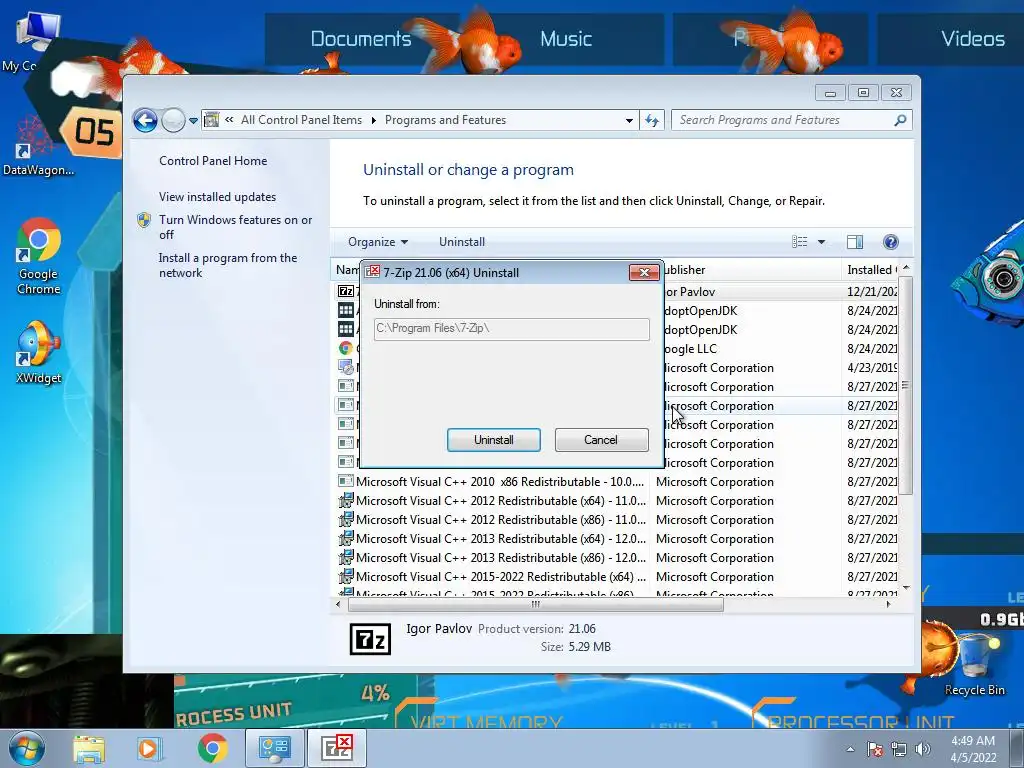Cancel the 7-Zip uninstall dialog
1024x768 pixels.
coord(601,440)
